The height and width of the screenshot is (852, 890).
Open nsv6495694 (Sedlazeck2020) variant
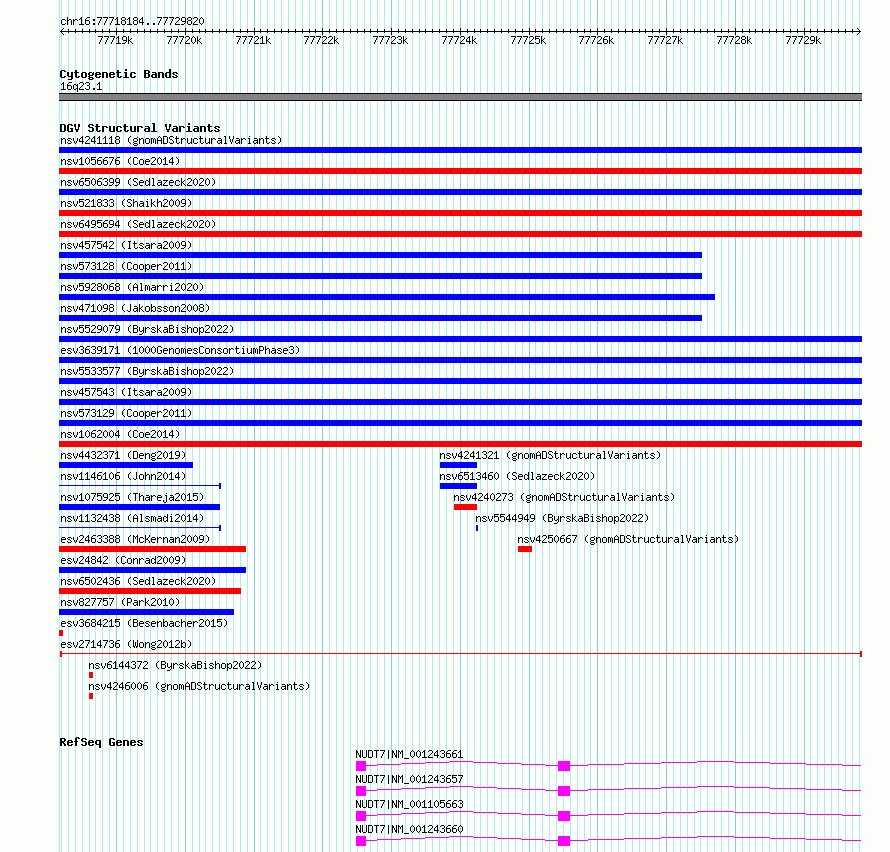point(138,224)
